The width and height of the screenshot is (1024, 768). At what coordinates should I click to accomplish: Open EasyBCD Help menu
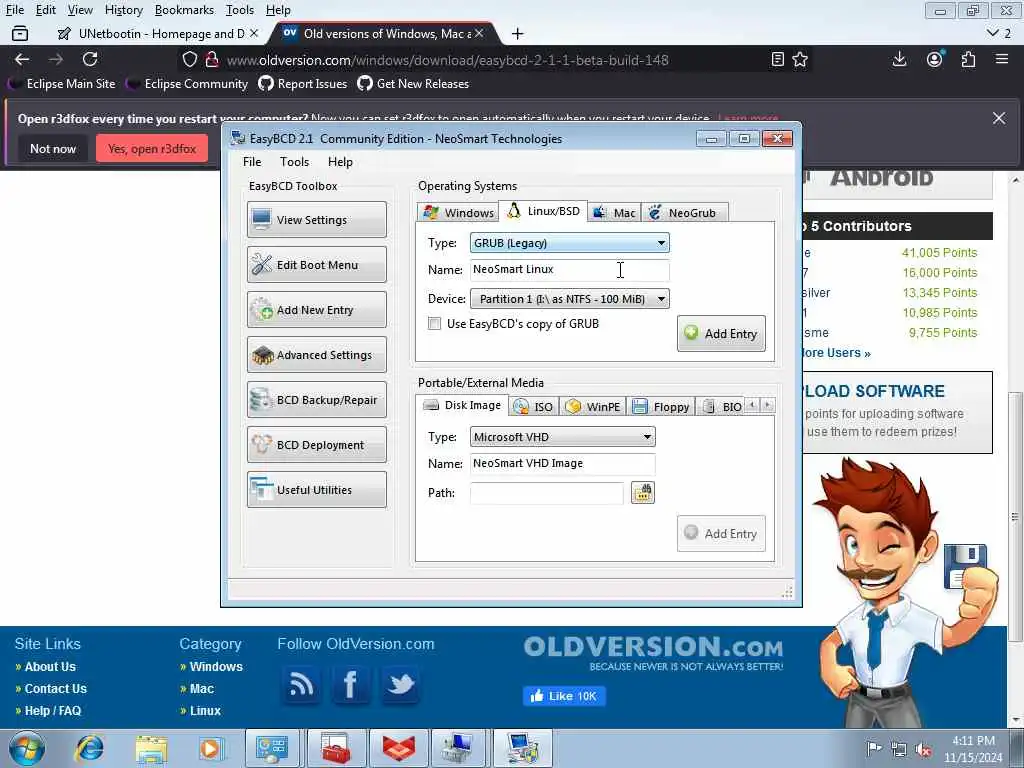pos(340,161)
